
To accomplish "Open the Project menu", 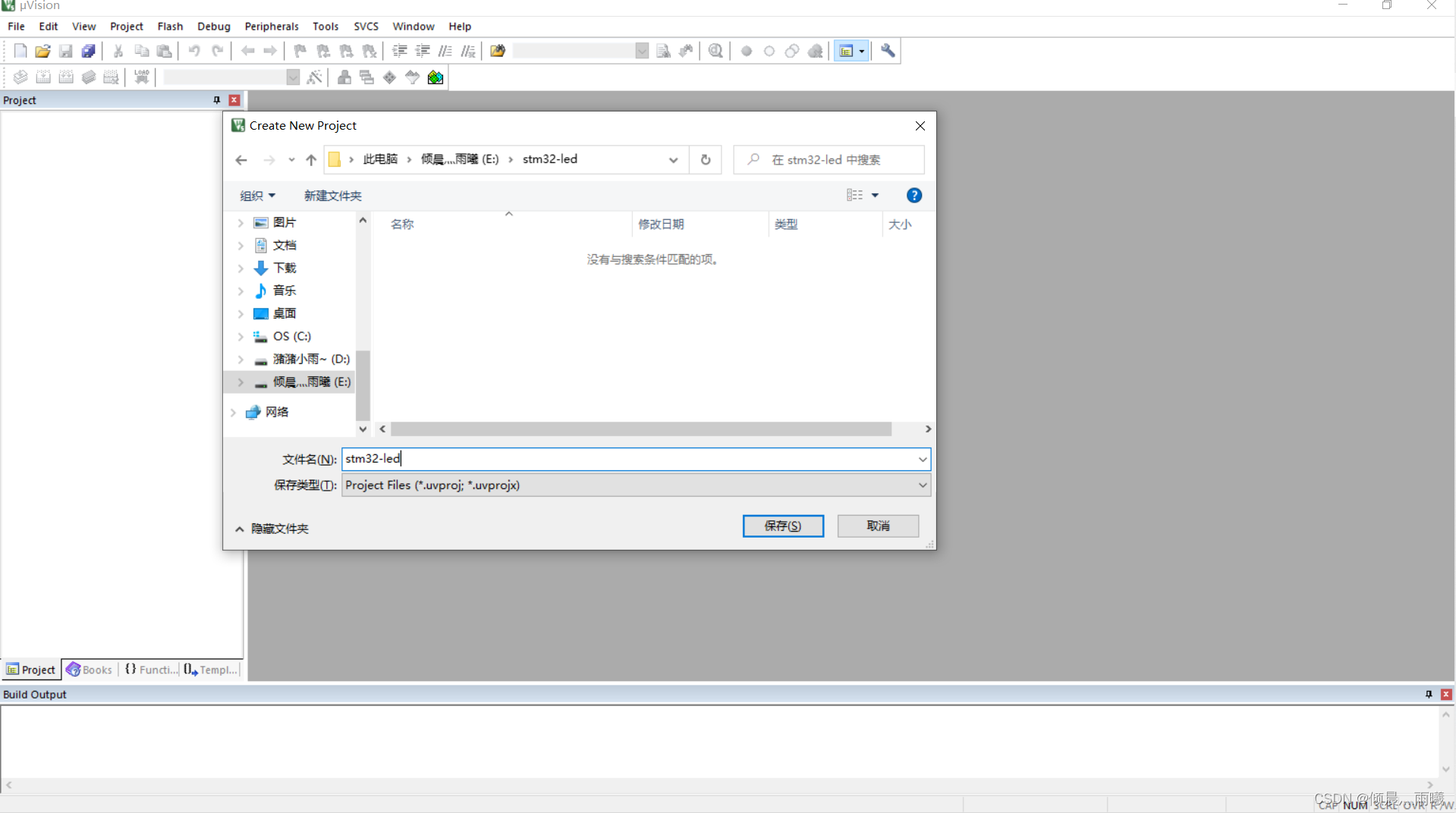I will coord(126,26).
